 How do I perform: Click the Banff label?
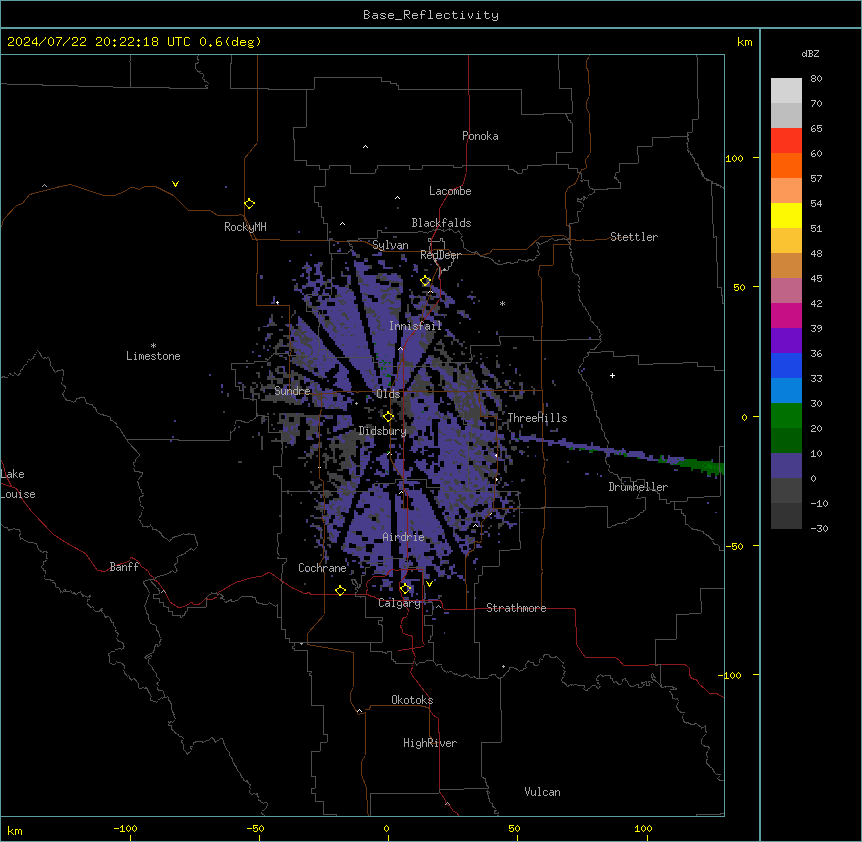coord(124,567)
